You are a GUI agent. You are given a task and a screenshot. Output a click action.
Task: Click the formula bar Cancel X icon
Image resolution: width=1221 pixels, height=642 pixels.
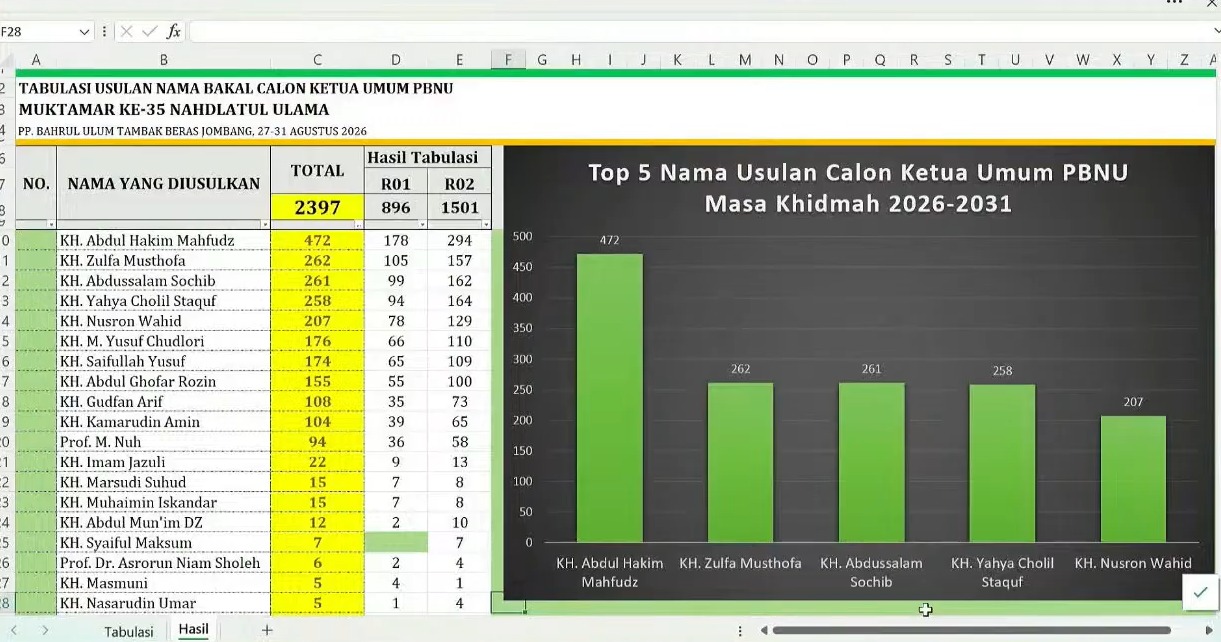(127, 31)
